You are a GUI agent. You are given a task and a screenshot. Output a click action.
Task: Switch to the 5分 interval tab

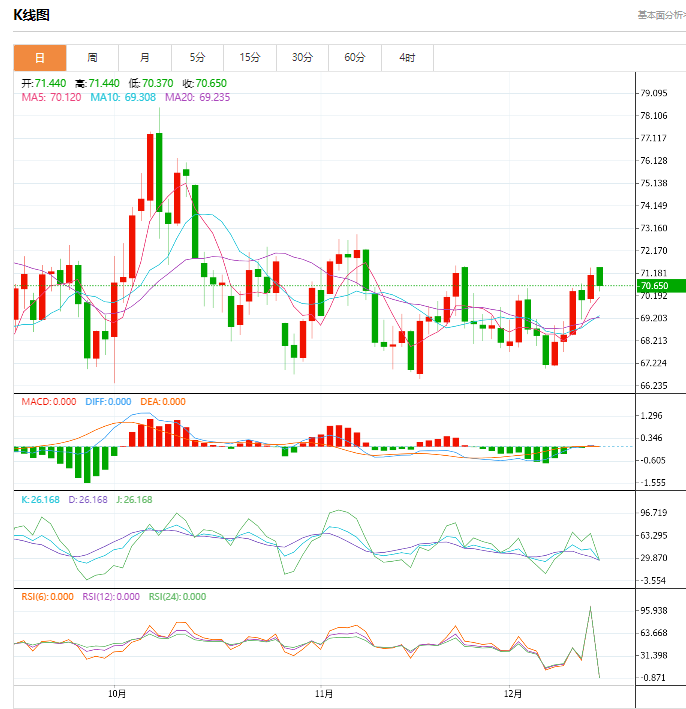pos(197,58)
